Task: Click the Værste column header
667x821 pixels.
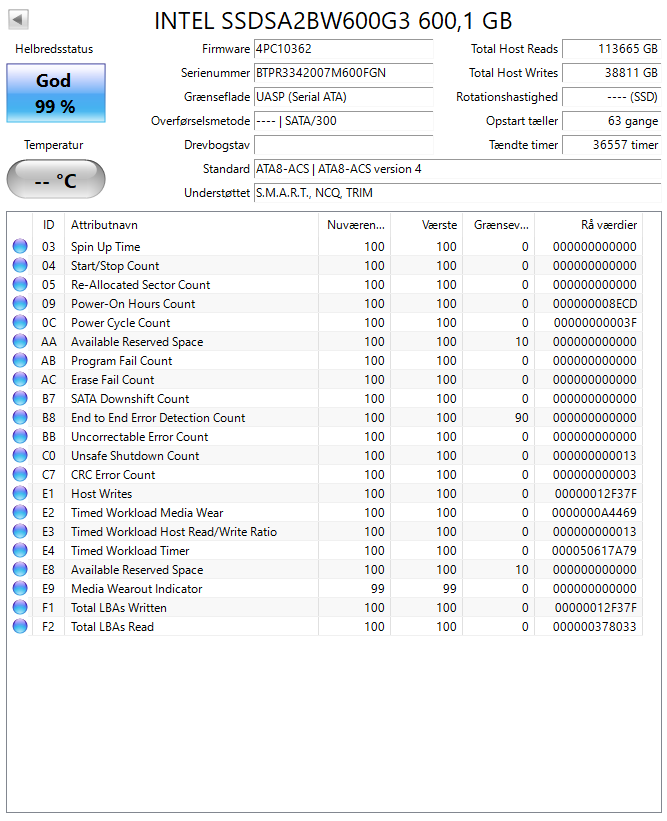Action: 426,225
